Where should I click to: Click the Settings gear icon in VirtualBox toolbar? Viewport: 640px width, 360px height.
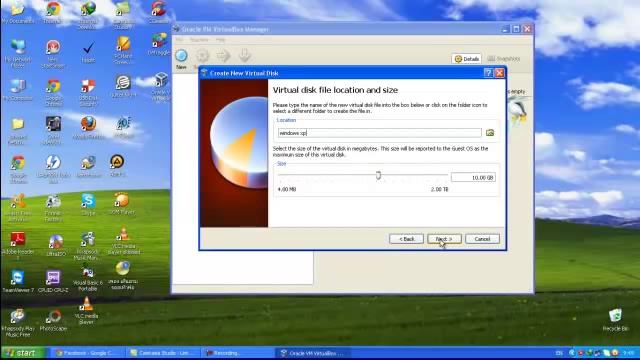pos(202,56)
